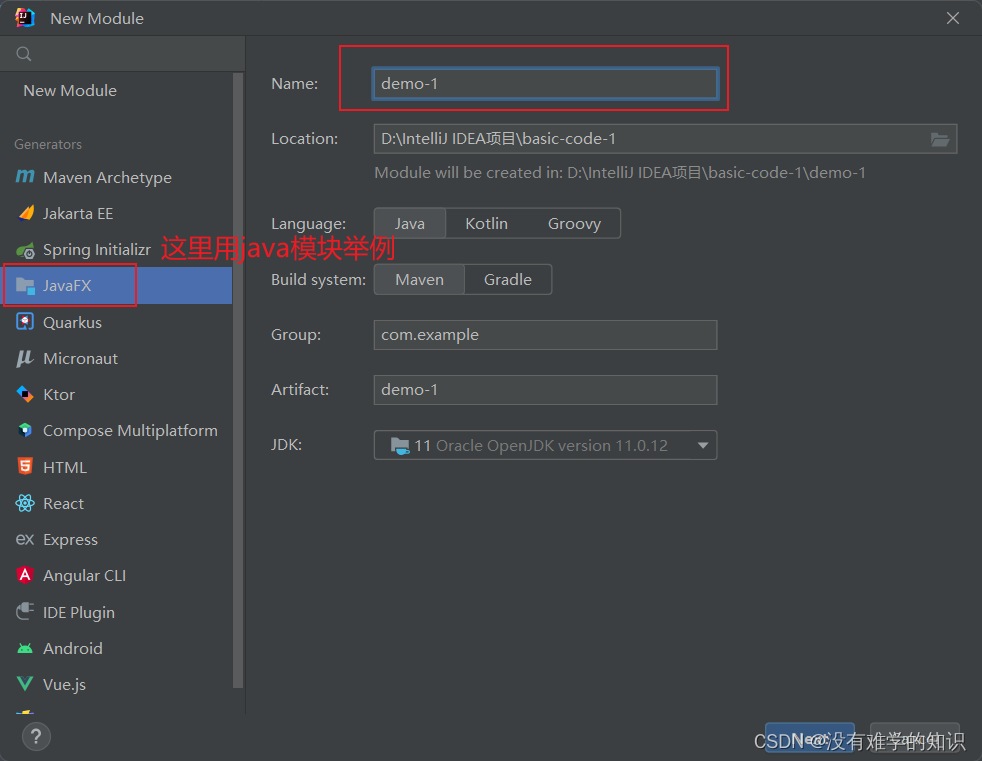Browse folder icon in Location field
Image resolution: width=982 pixels, height=761 pixels.
point(939,139)
